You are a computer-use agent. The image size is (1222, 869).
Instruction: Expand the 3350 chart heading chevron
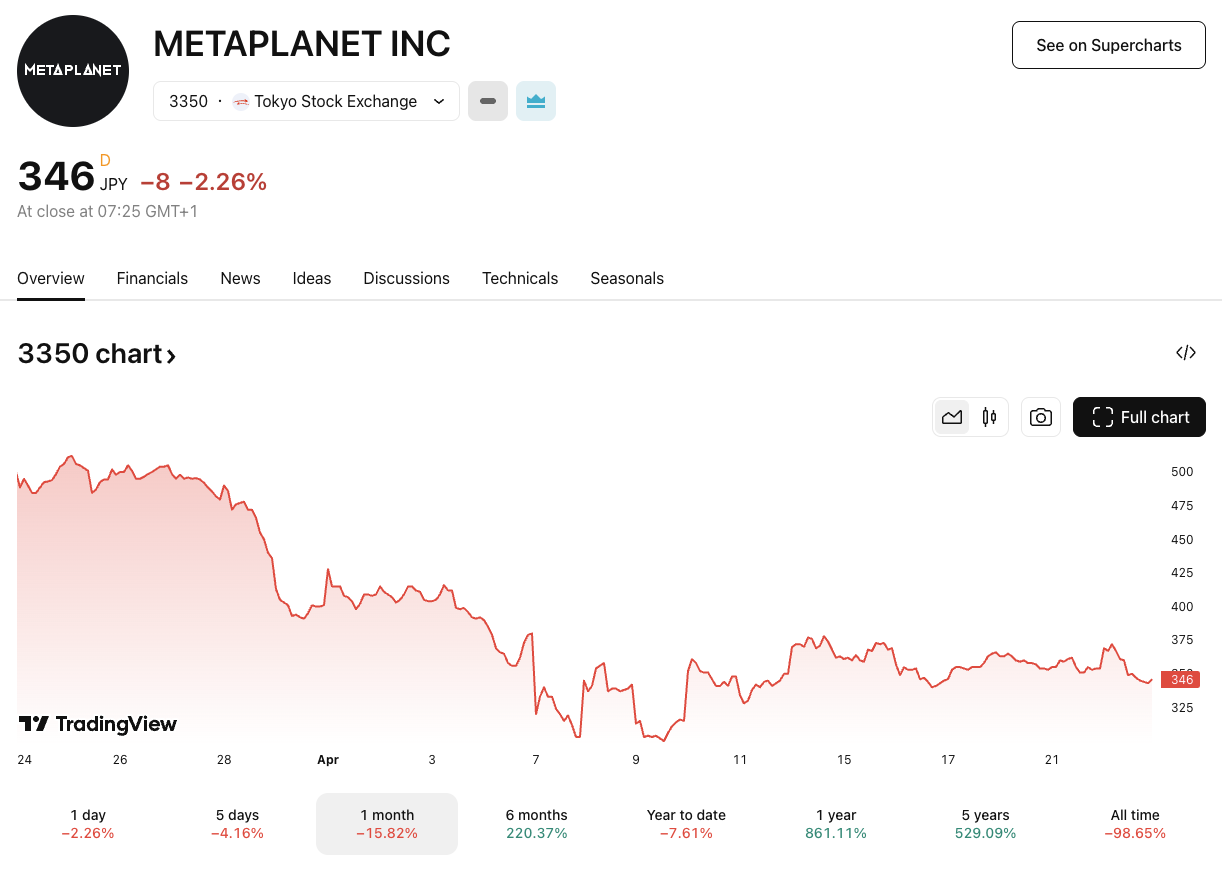[x=172, y=354]
